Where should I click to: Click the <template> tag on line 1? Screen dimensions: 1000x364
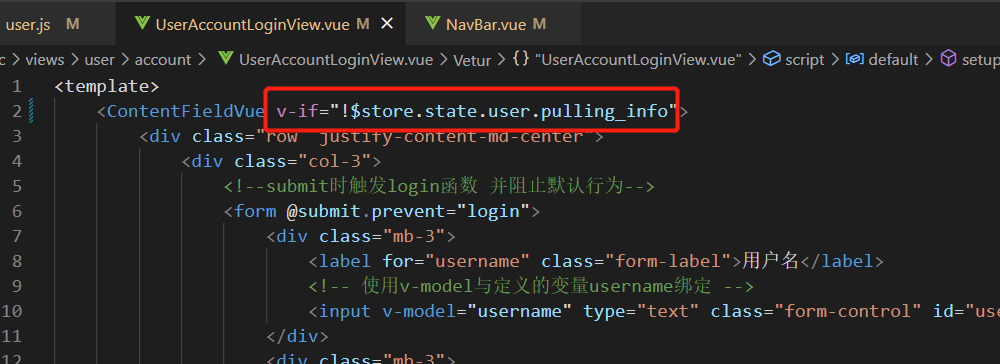click(x=107, y=86)
